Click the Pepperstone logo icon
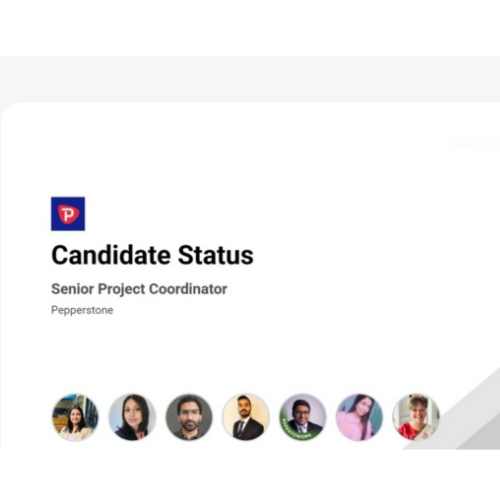This screenshot has width=500, height=500. pos(68,214)
